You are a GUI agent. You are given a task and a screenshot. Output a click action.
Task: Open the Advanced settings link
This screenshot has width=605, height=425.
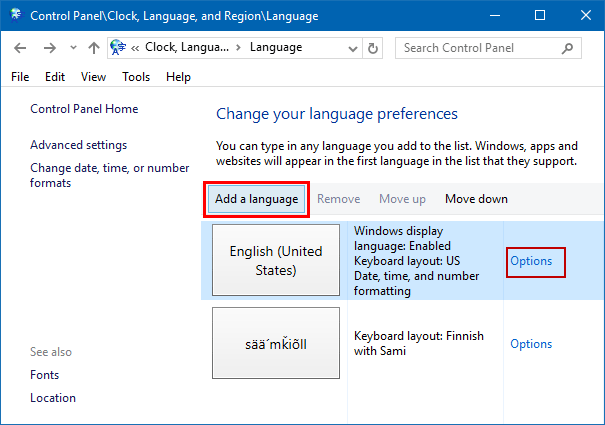point(78,145)
